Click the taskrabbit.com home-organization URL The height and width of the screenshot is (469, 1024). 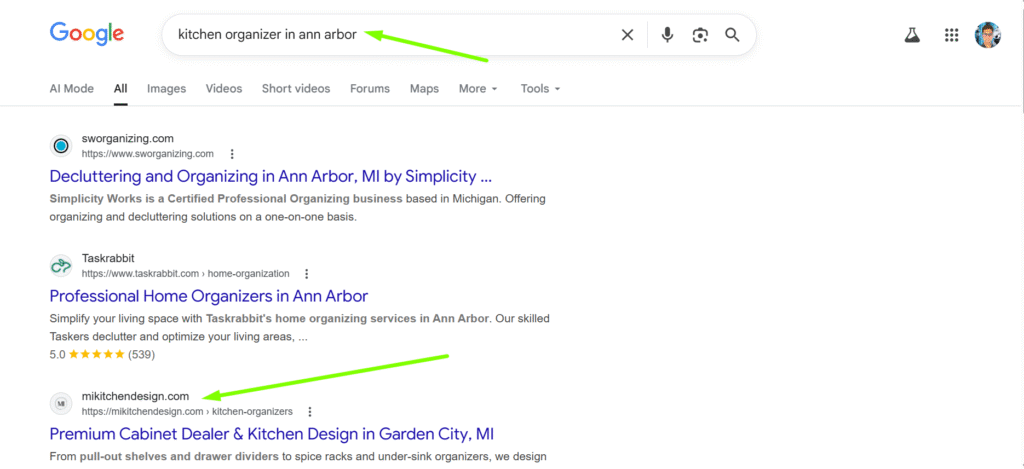click(185, 274)
